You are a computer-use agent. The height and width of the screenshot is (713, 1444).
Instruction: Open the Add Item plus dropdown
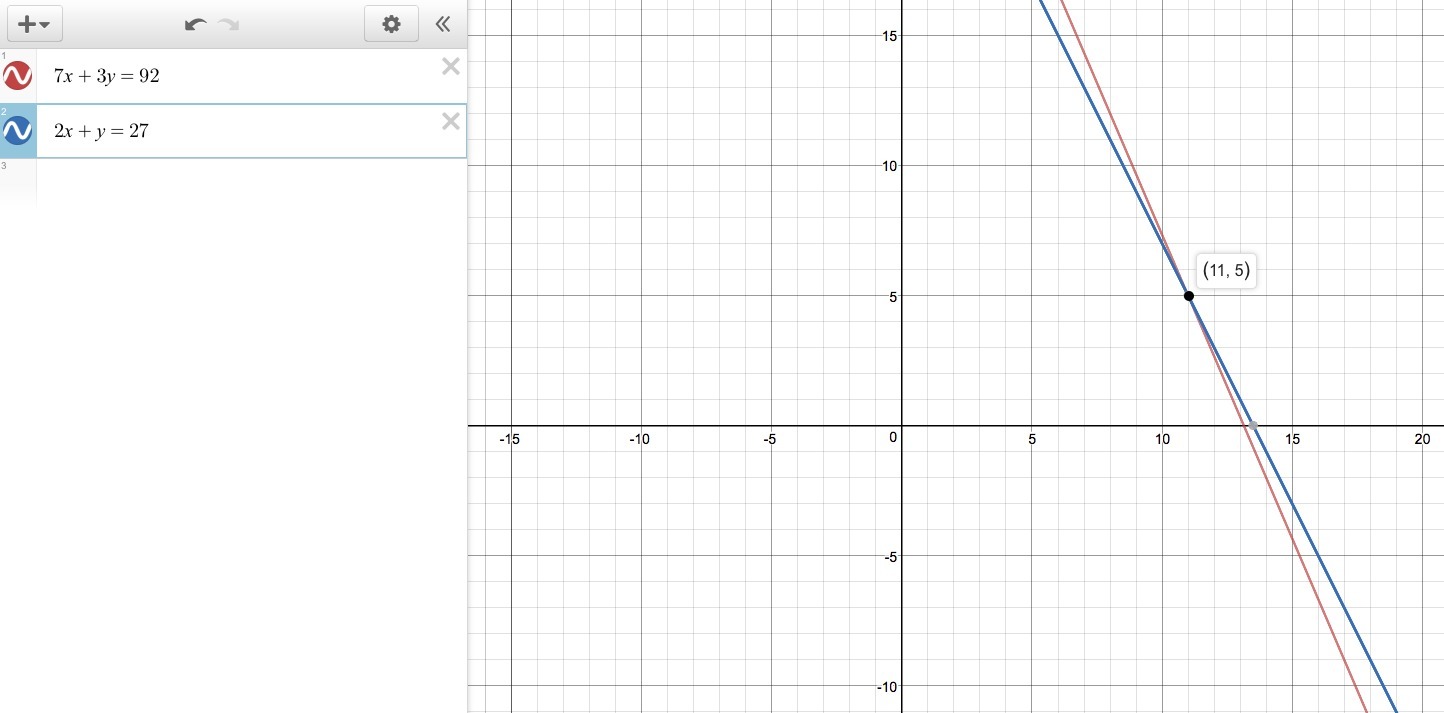(35, 24)
